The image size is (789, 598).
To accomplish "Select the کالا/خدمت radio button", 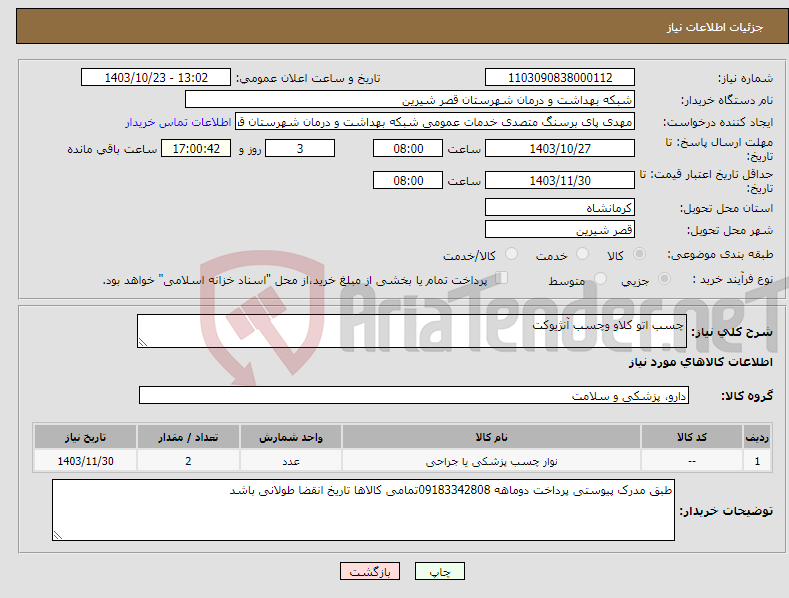I will [511, 254].
